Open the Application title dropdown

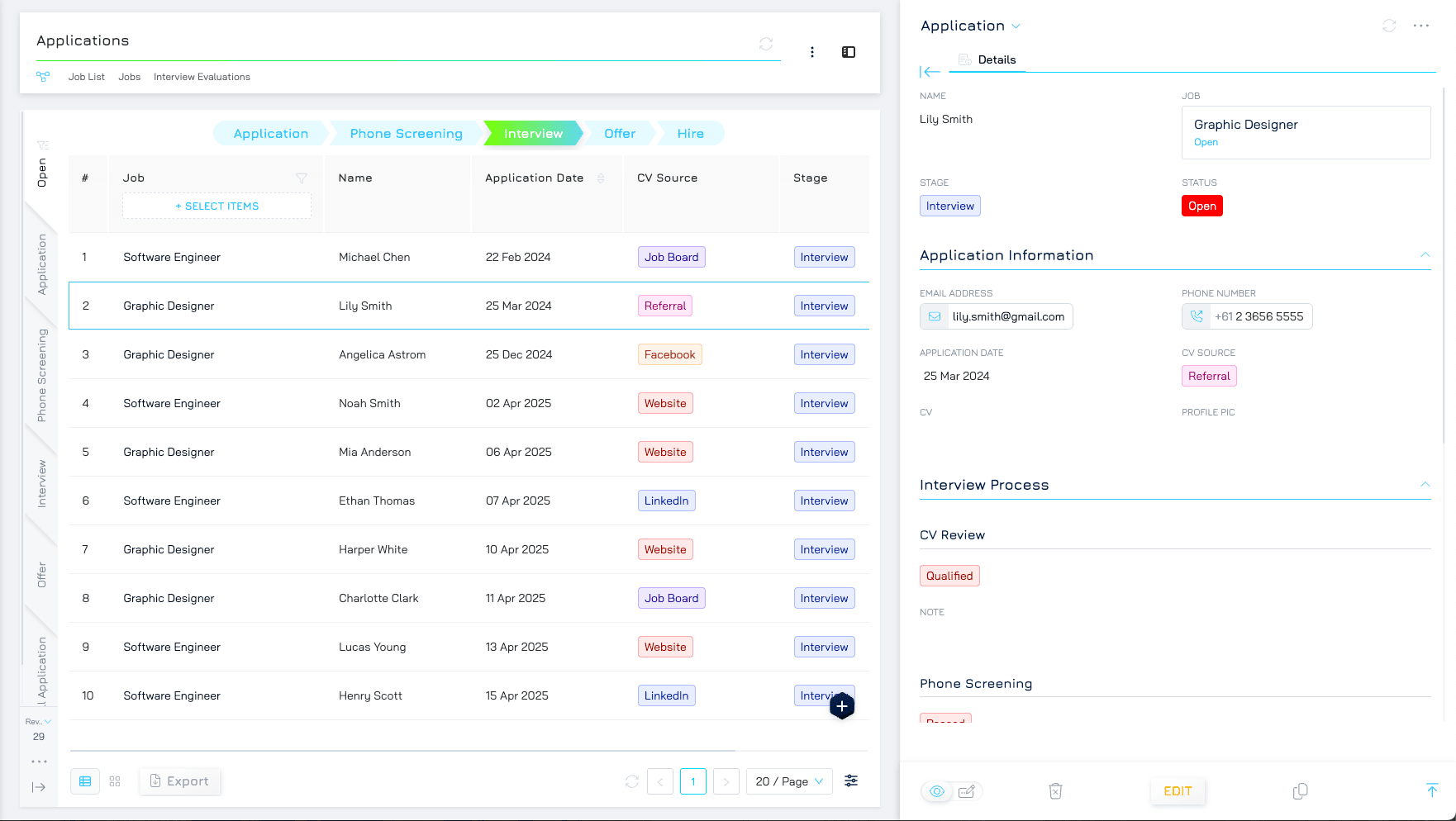1016,26
